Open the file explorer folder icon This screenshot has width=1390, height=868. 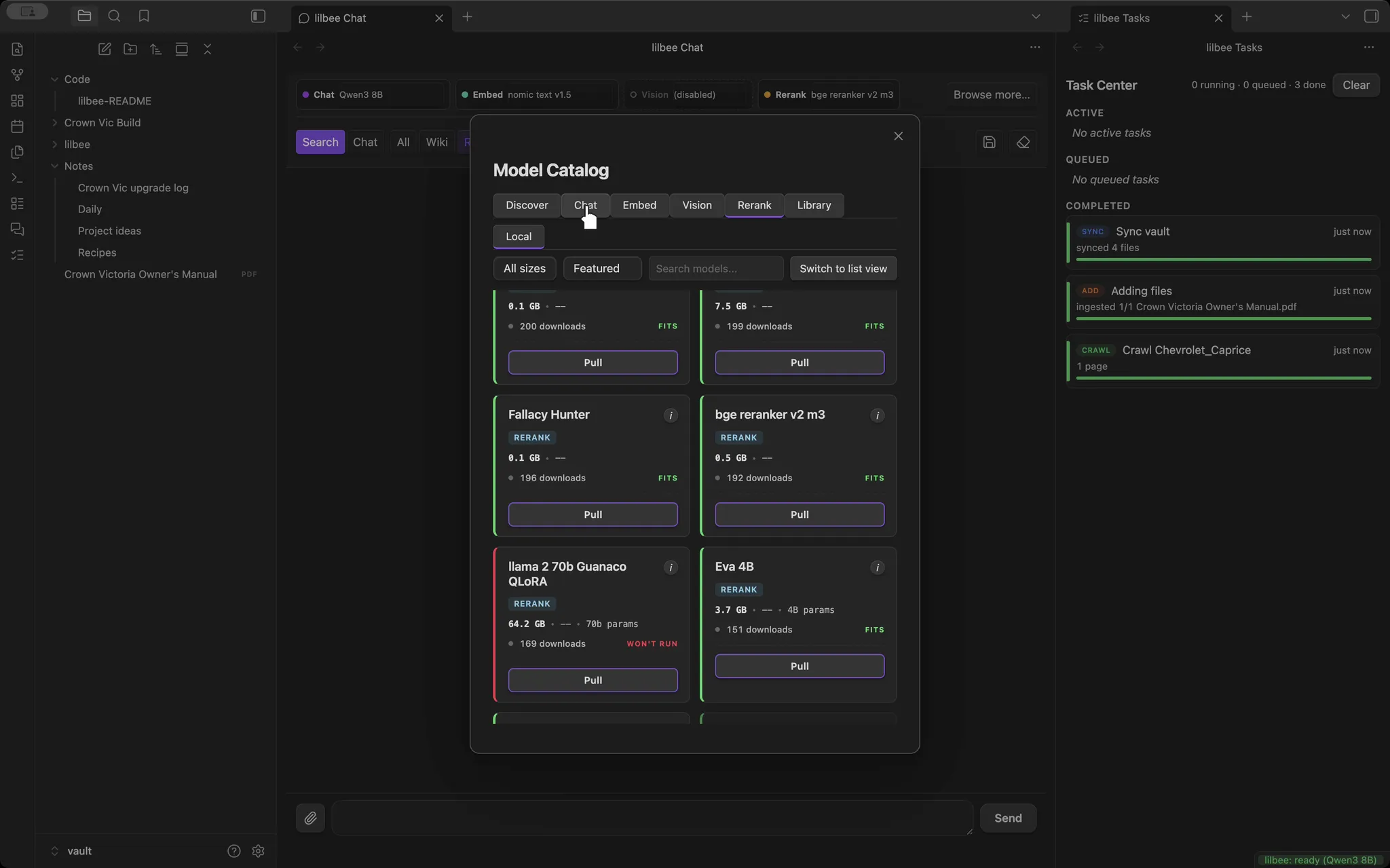pyautogui.click(x=84, y=16)
